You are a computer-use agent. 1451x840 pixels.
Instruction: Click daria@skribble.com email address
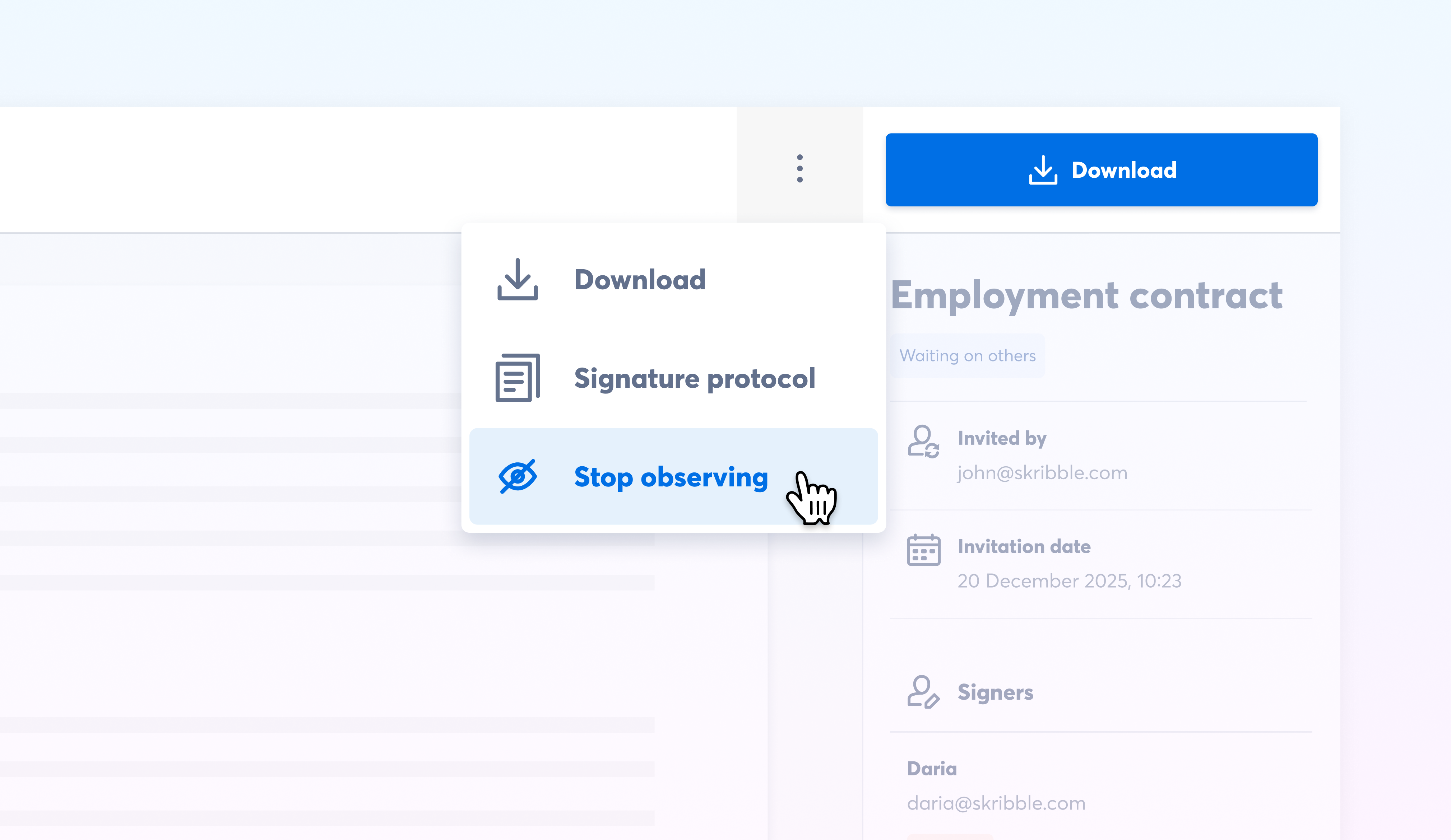click(996, 803)
